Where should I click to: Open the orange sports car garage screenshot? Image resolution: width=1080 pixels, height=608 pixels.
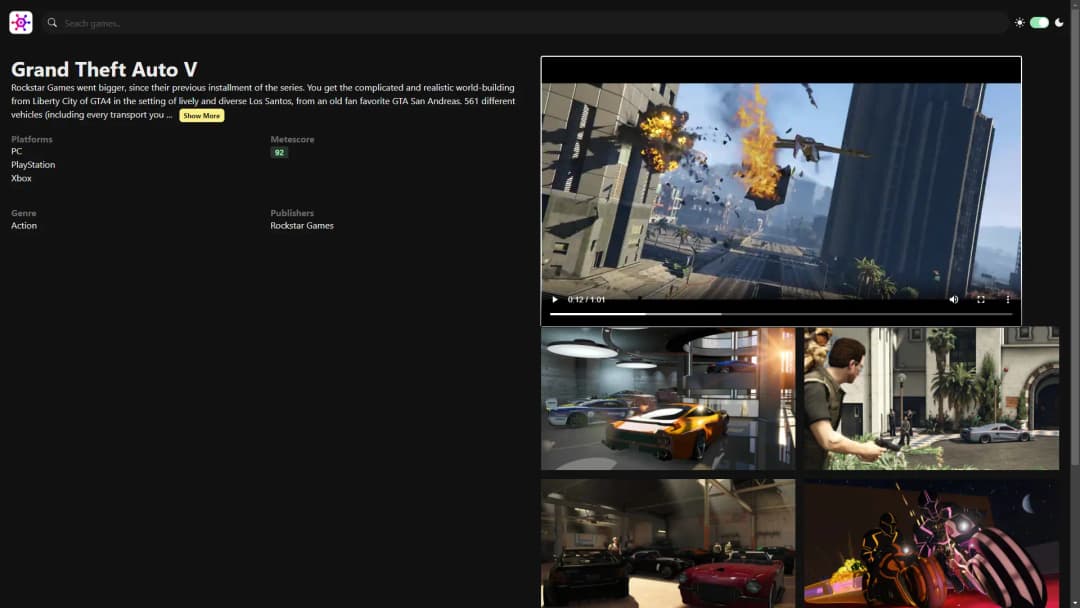tap(668, 399)
